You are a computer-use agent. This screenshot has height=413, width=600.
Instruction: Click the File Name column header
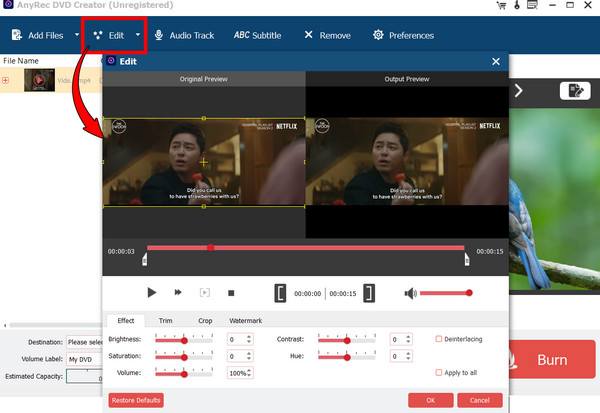(21, 61)
